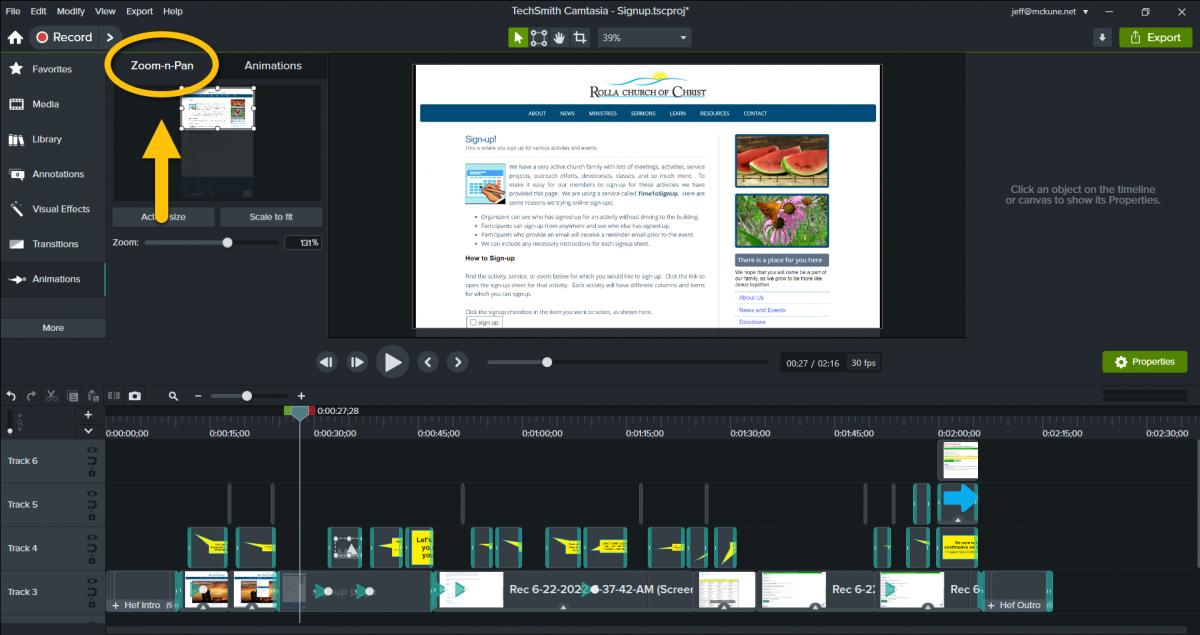Activate the Pan hand tool
The image size is (1200, 635).
(x=559, y=38)
